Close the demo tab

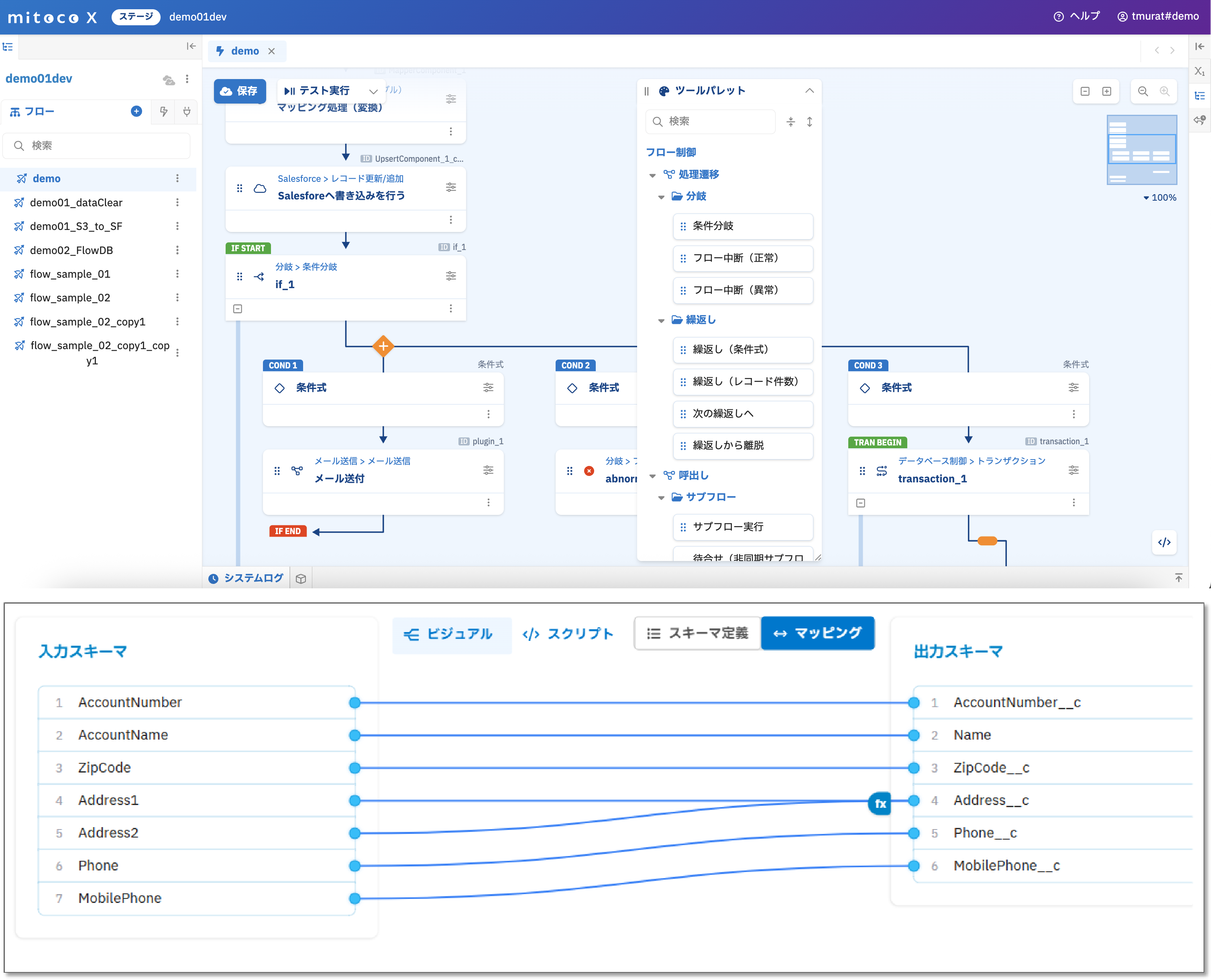(x=272, y=51)
